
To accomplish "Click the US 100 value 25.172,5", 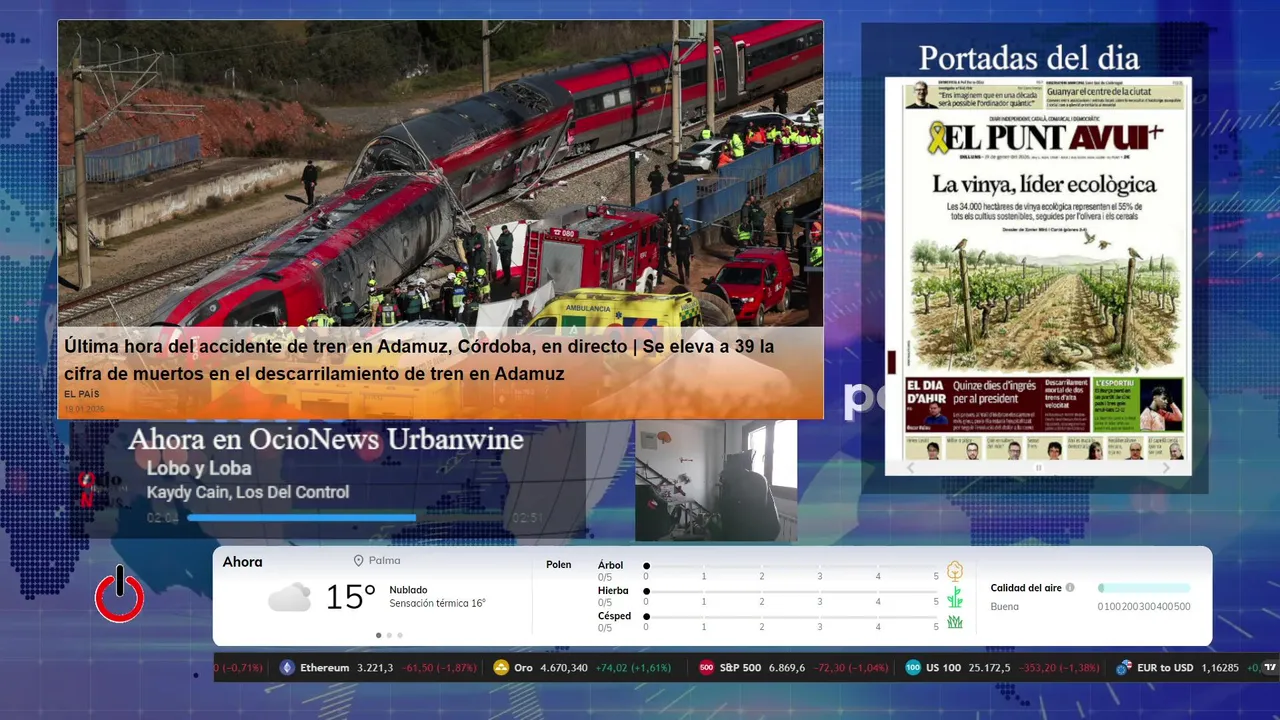I will tap(989, 668).
